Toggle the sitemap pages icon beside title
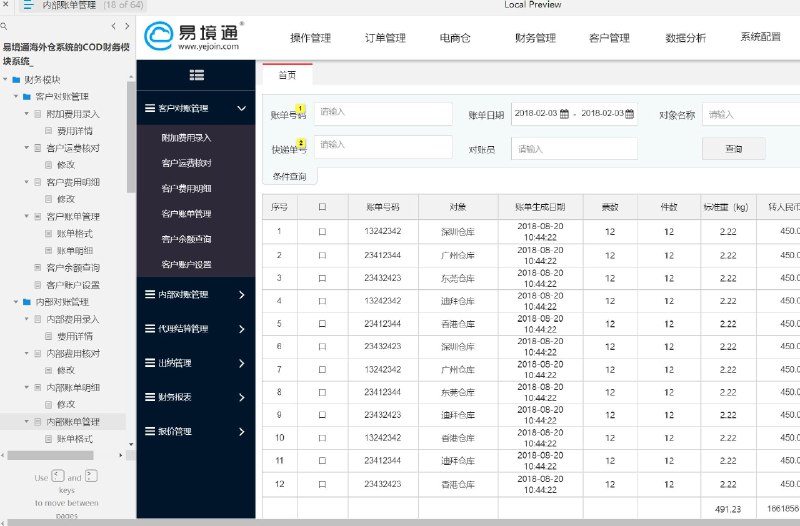800x526 pixels. pyautogui.click(x=28, y=5)
